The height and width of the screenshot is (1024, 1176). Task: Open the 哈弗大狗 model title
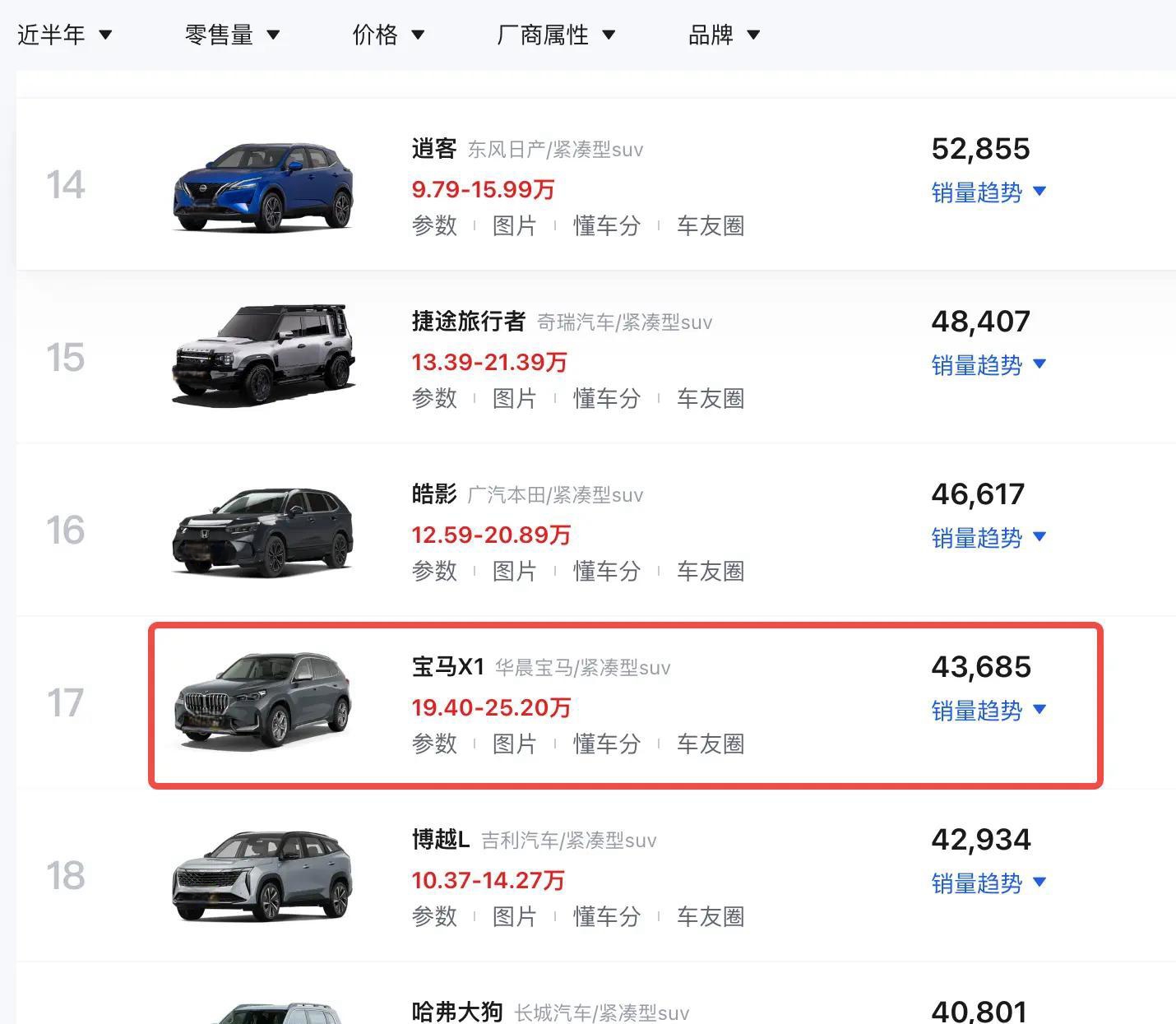457,1011
